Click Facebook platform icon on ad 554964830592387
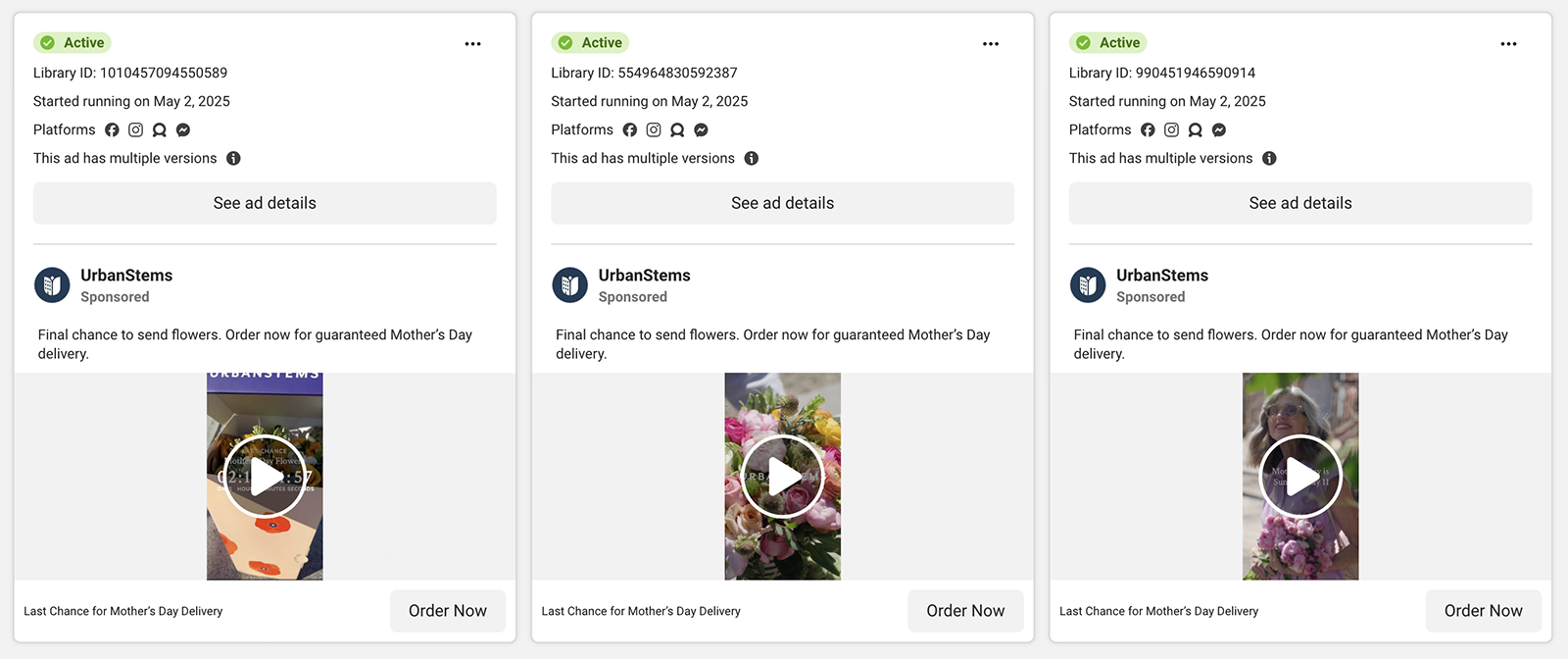This screenshot has width=1568, height=659. 630,129
